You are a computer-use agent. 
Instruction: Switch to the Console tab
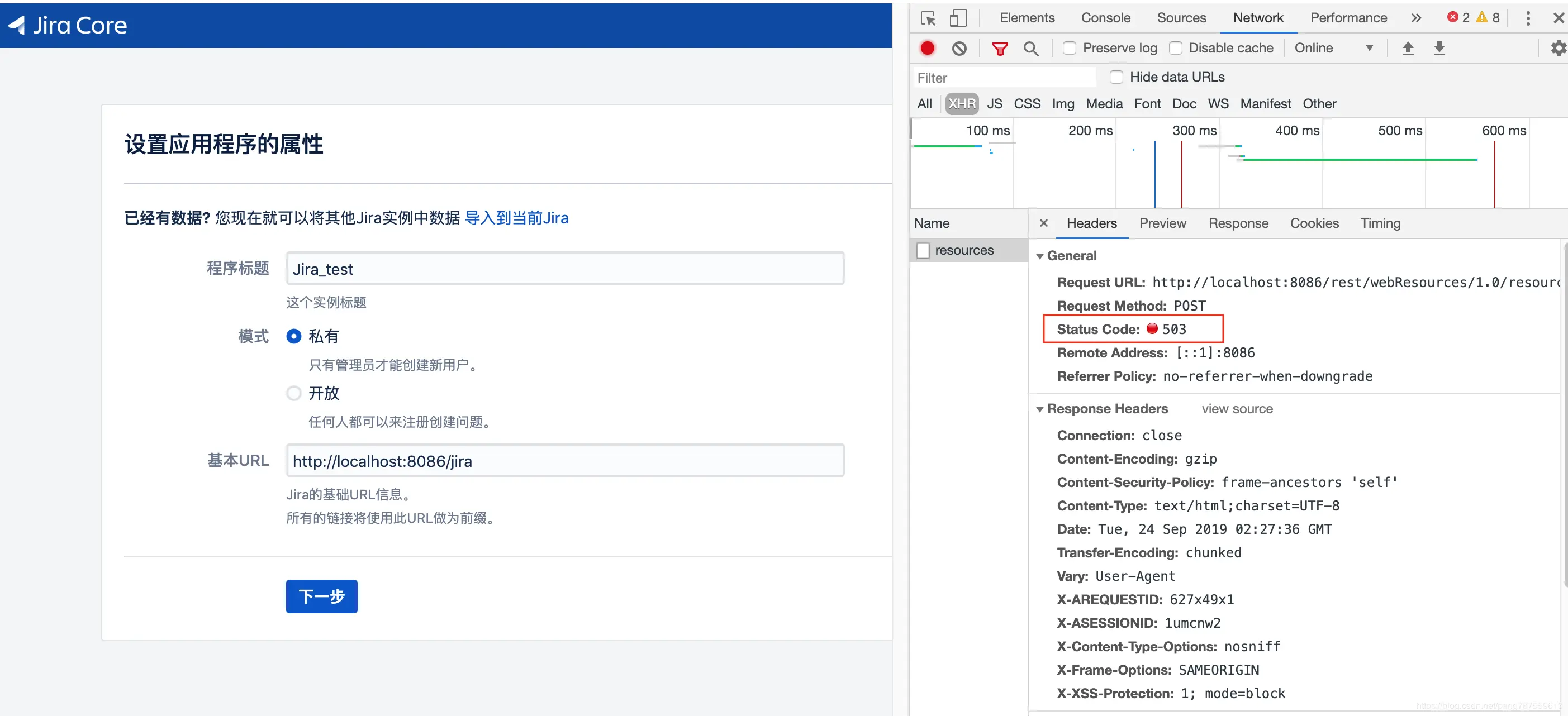[1105, 18]
